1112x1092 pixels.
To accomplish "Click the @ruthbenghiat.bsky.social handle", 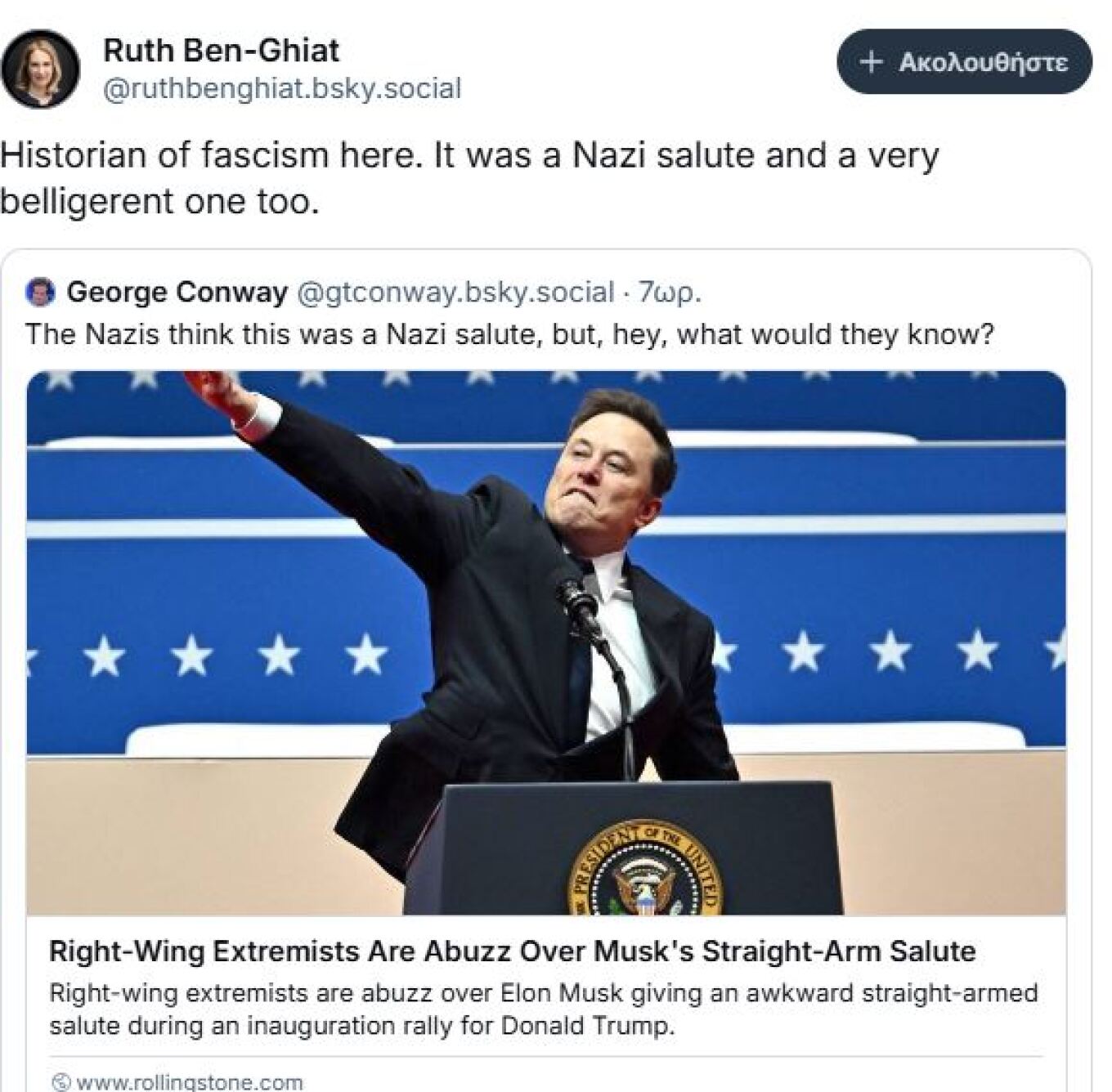I will click(282, 88).
